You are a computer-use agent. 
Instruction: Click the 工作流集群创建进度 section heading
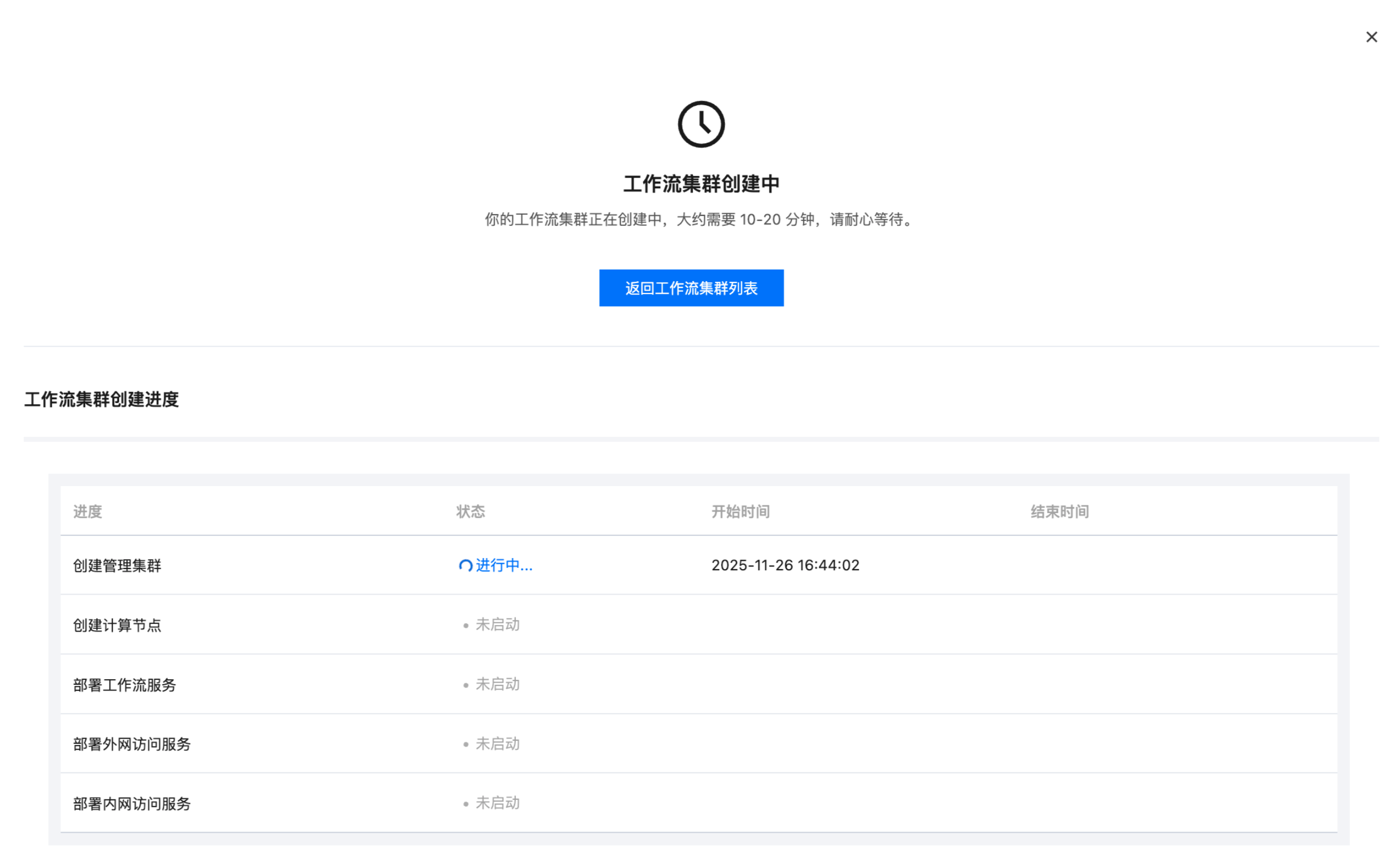[x=102, y=400]
